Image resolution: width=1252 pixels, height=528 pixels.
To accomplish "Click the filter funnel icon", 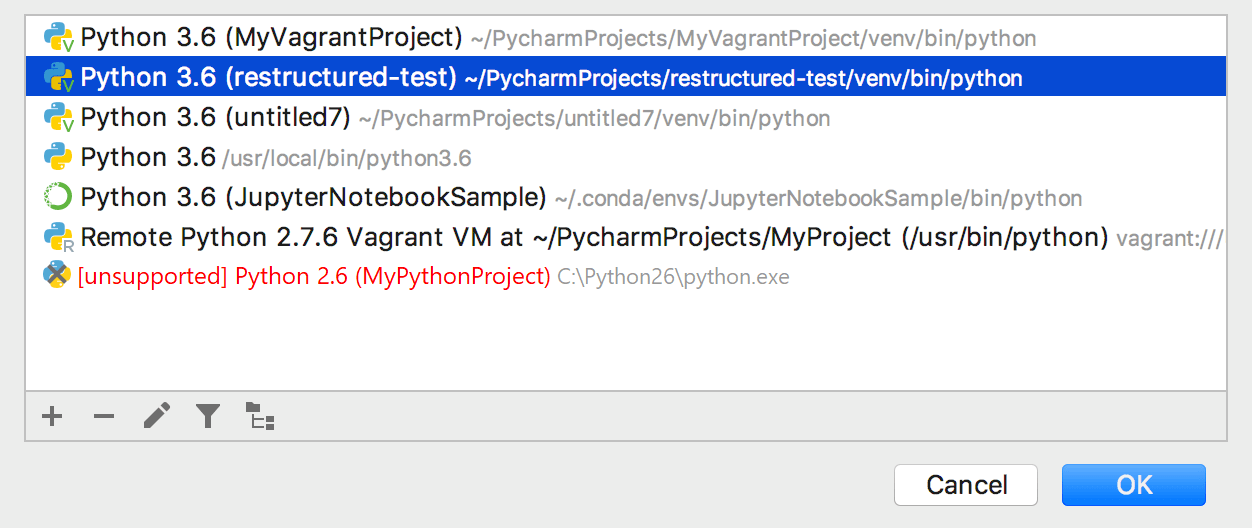I will coord(208,416).
